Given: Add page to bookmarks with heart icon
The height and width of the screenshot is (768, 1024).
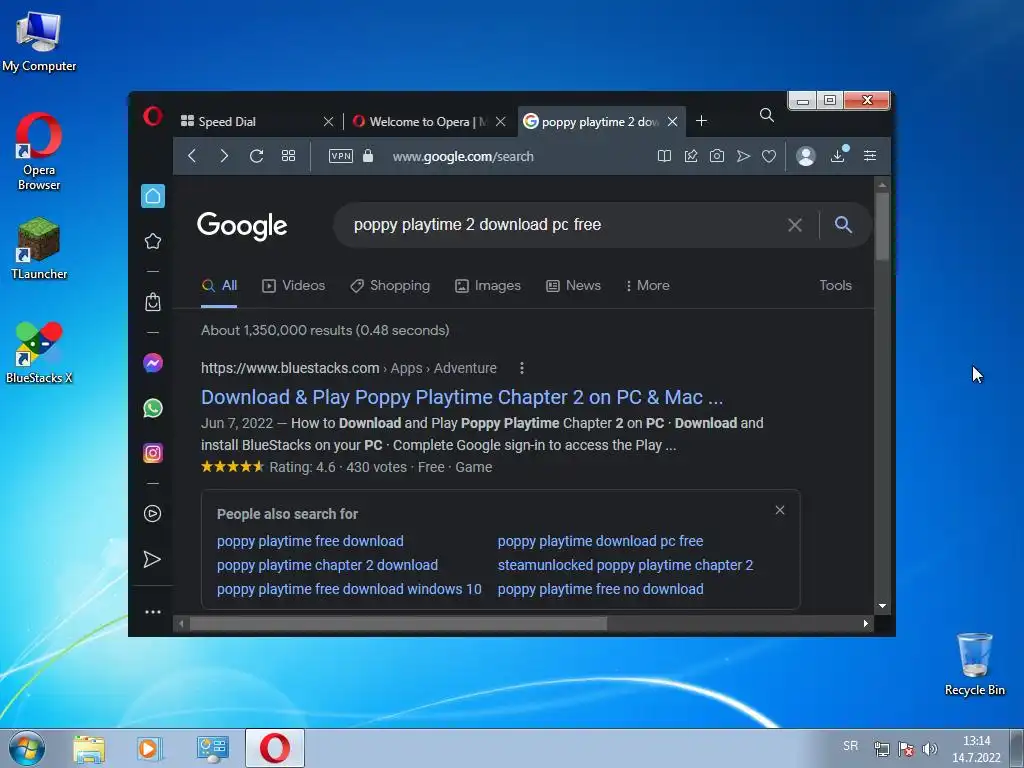Looking at the screenshot, I should click(x=769, y=156).
